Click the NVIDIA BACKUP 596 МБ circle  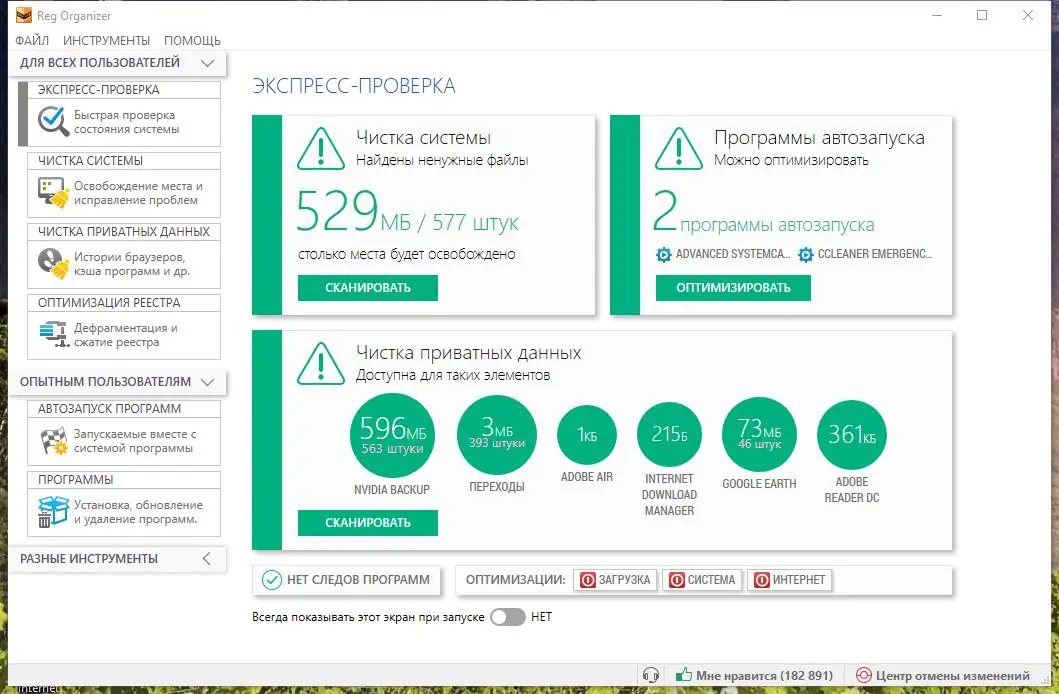[392, 436]
